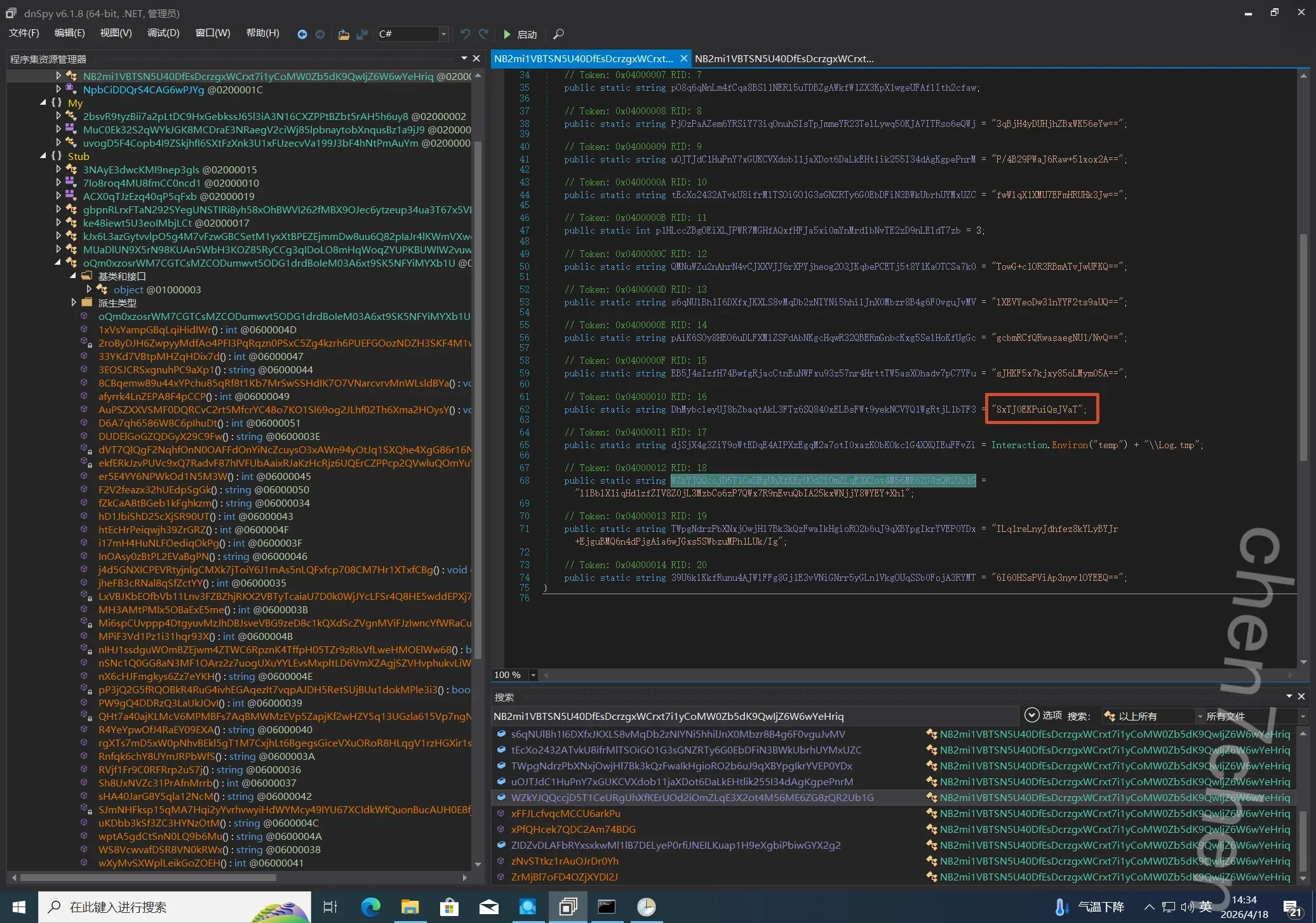Select the WZkYJQQccjD5T1CeURgUh search result
This screenshot has height=923, width=1316.
tap(692, 797)
